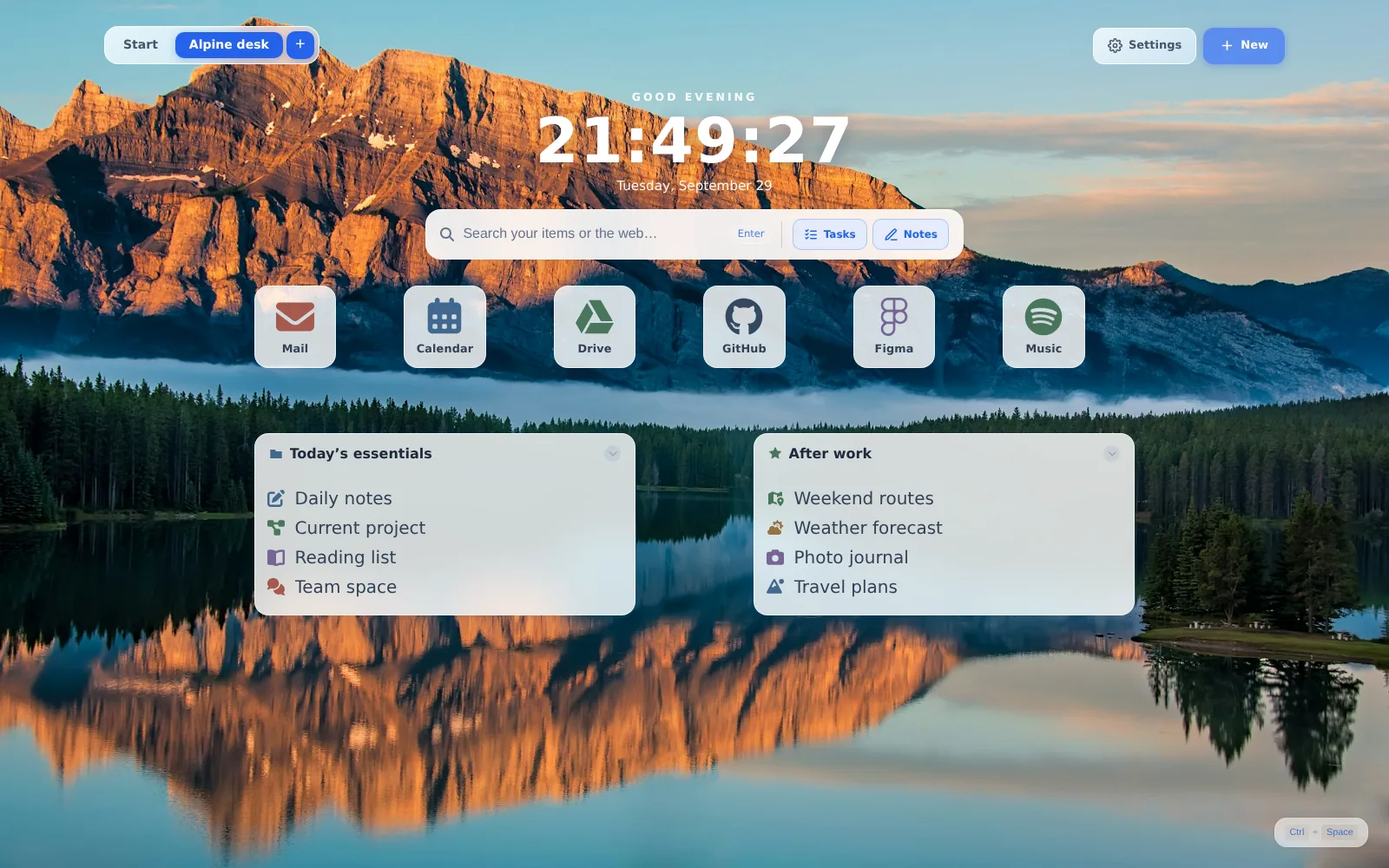The height and width of the screenshot is (868, 1389).
Task: Click the Enter hint in search bar
Action: coord(751,233)
